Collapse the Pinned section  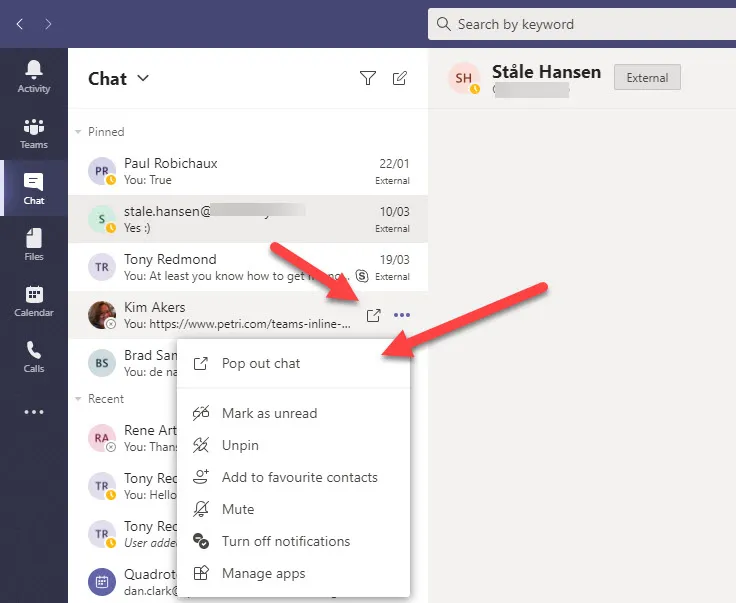pyautogui.click(x=78, y=132)
